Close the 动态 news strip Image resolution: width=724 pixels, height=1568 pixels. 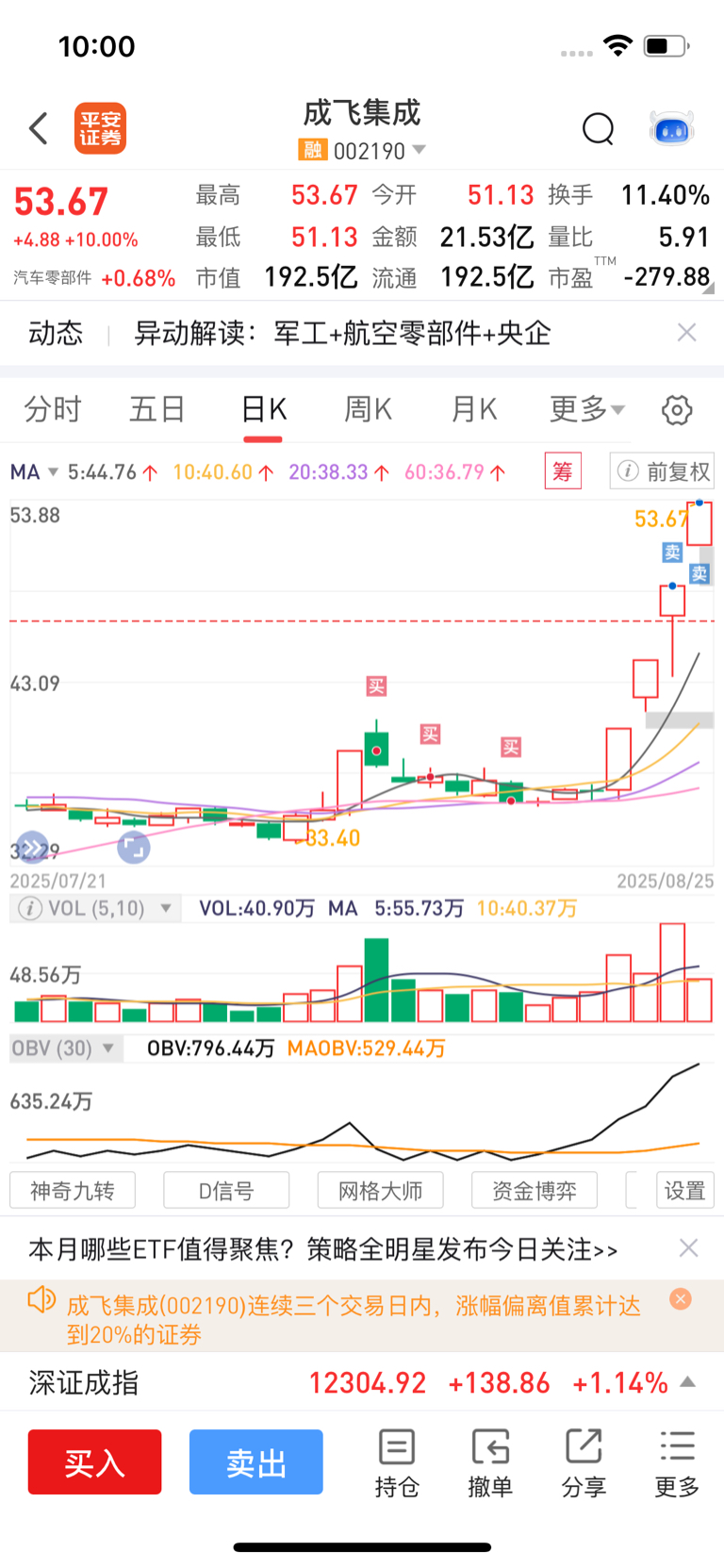[686, 332]
